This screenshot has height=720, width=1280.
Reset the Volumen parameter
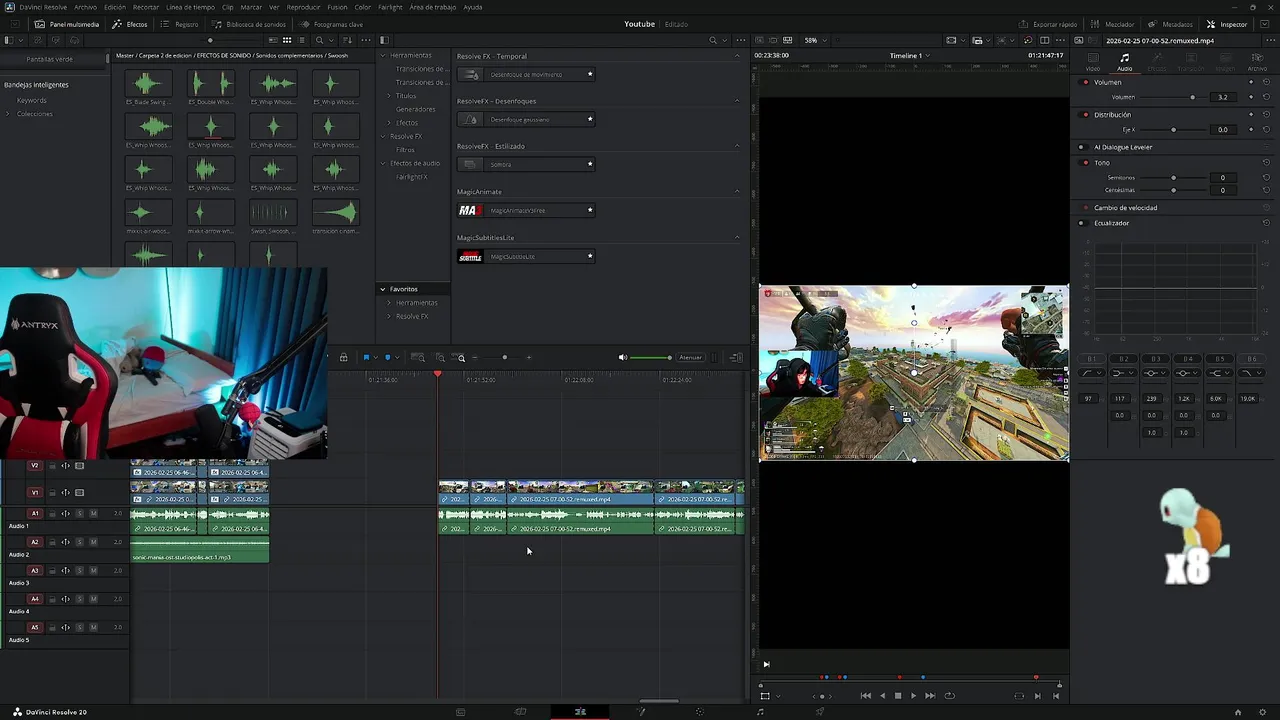point(1266,97)
